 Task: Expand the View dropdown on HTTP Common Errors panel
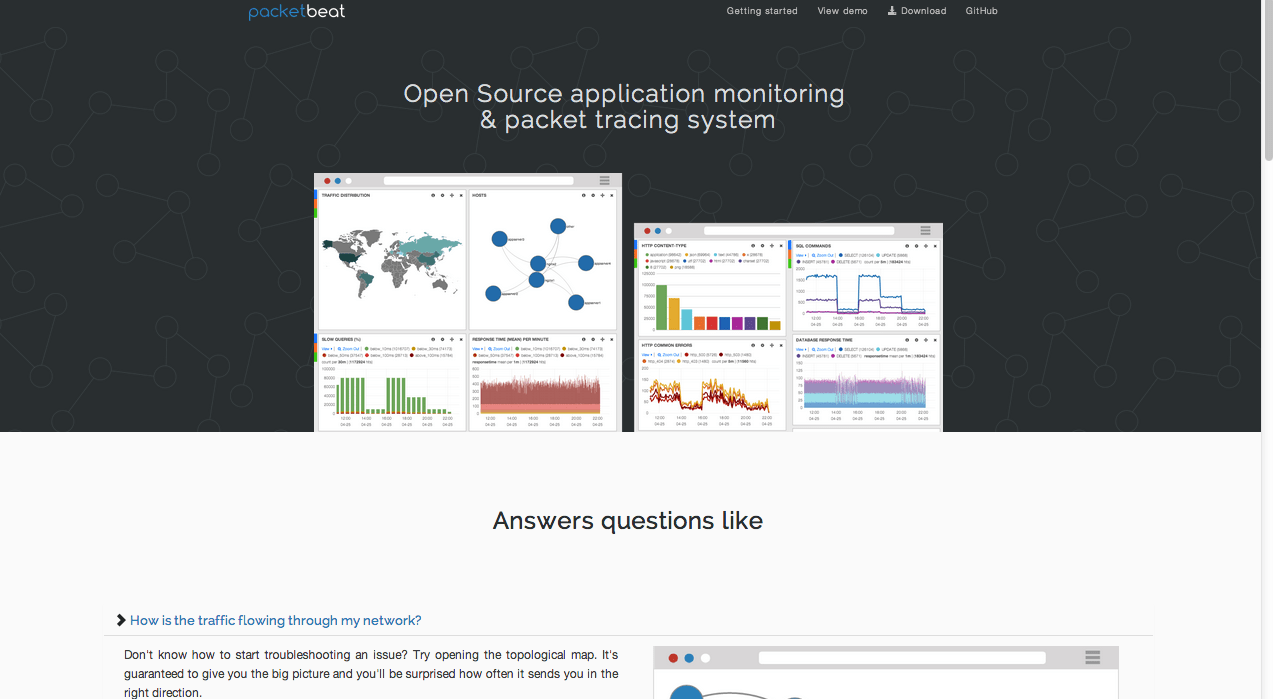(x=645, y=355)
